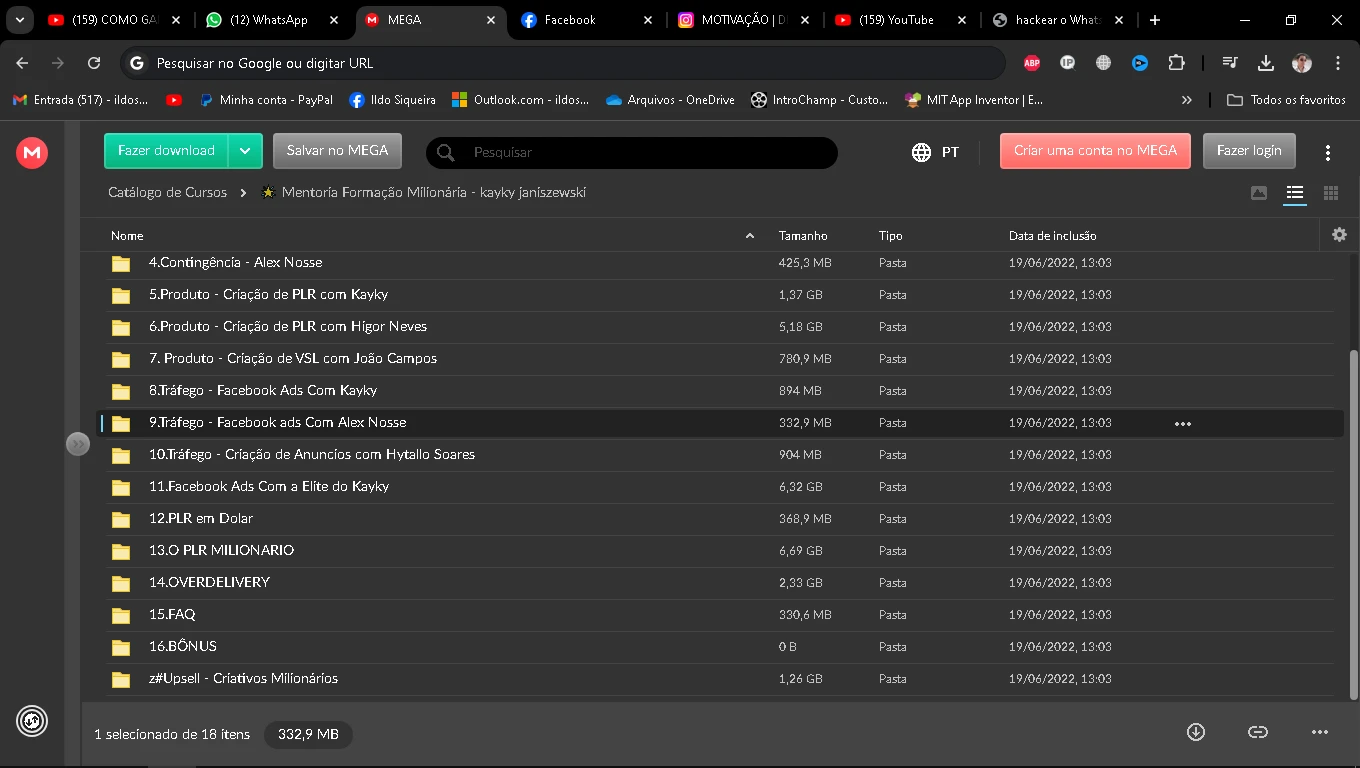Screen dimensions: 1360x768
Task: Open the image gallery view
Action: coord(1259,193)
